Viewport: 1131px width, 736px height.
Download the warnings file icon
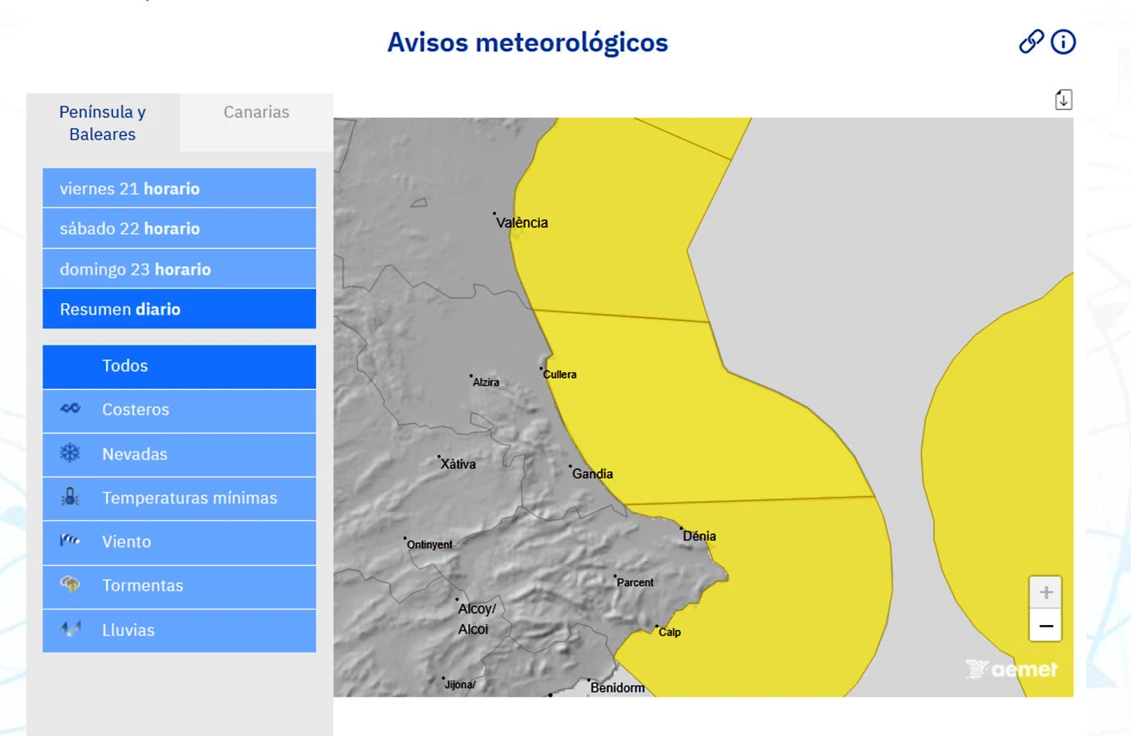[x=1063, y=100]
